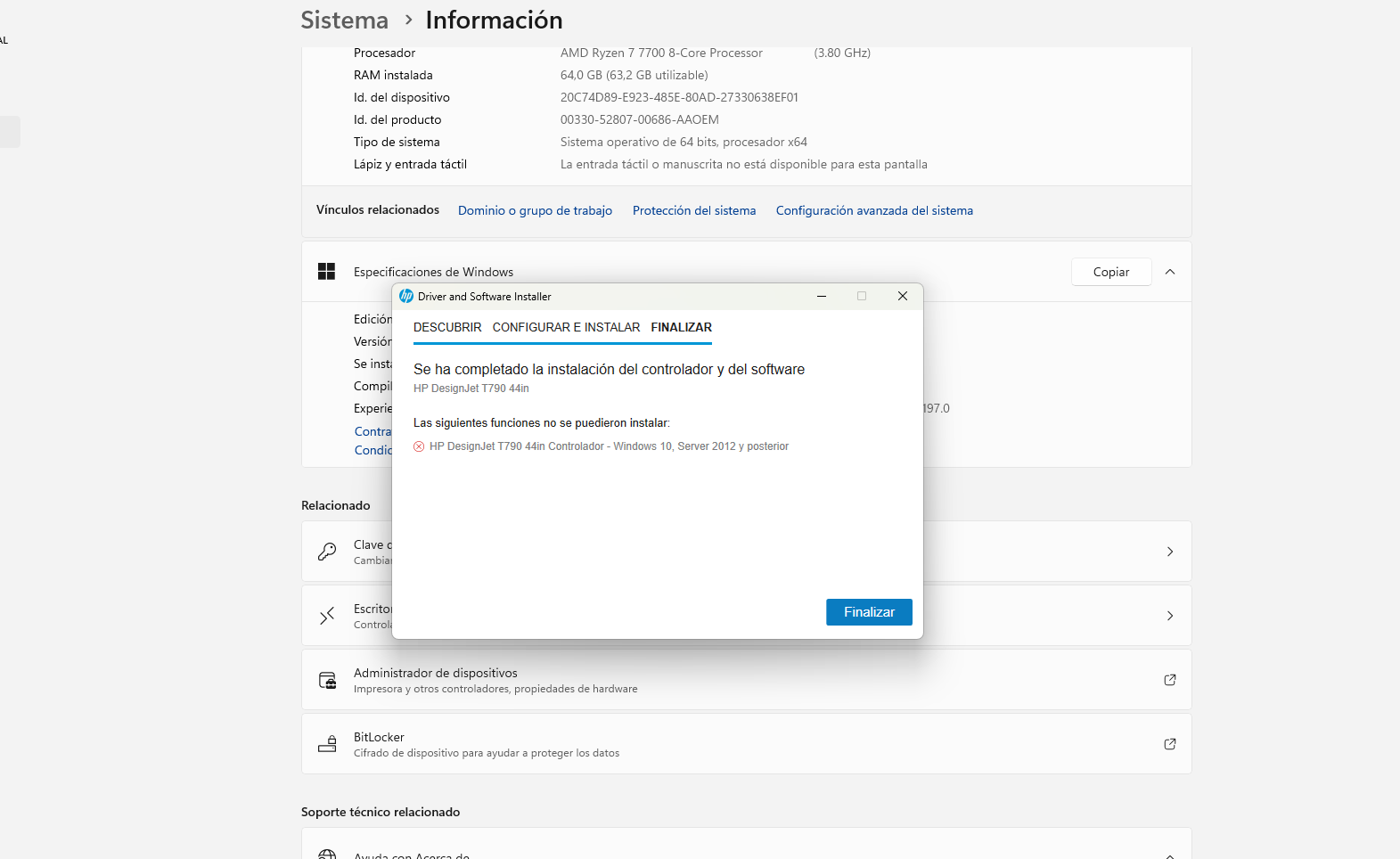Expand the Escritorio remoto row chevron

tap(1170, 616)
